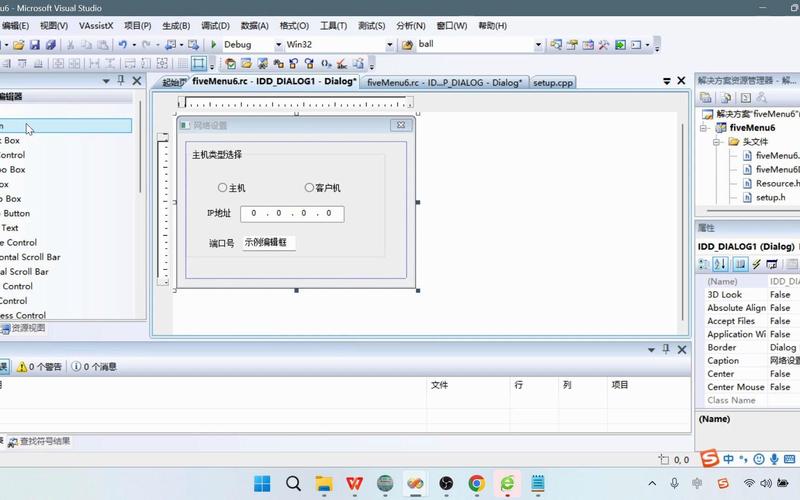Screen dimensions: 800x500
Task: Pin the error list panel pushpin
Action: click(x=666, y=349)
